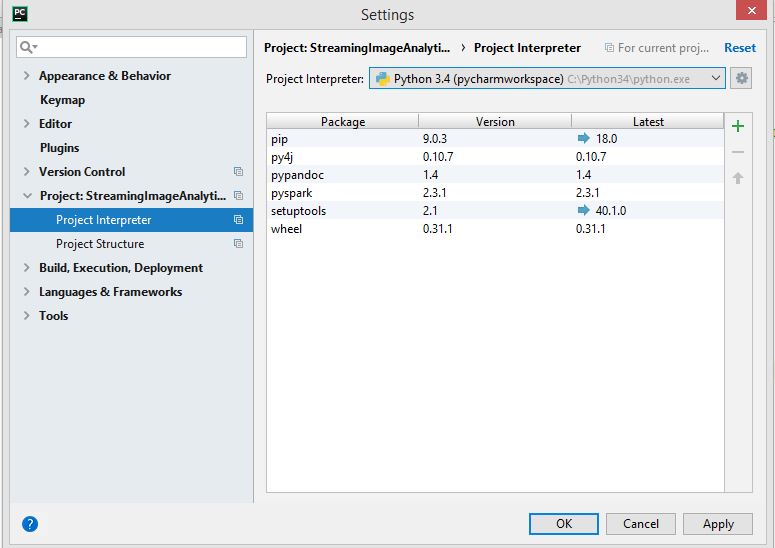
Task: Click the Python logo in the interpreter combo box
Action: [382, 79]
